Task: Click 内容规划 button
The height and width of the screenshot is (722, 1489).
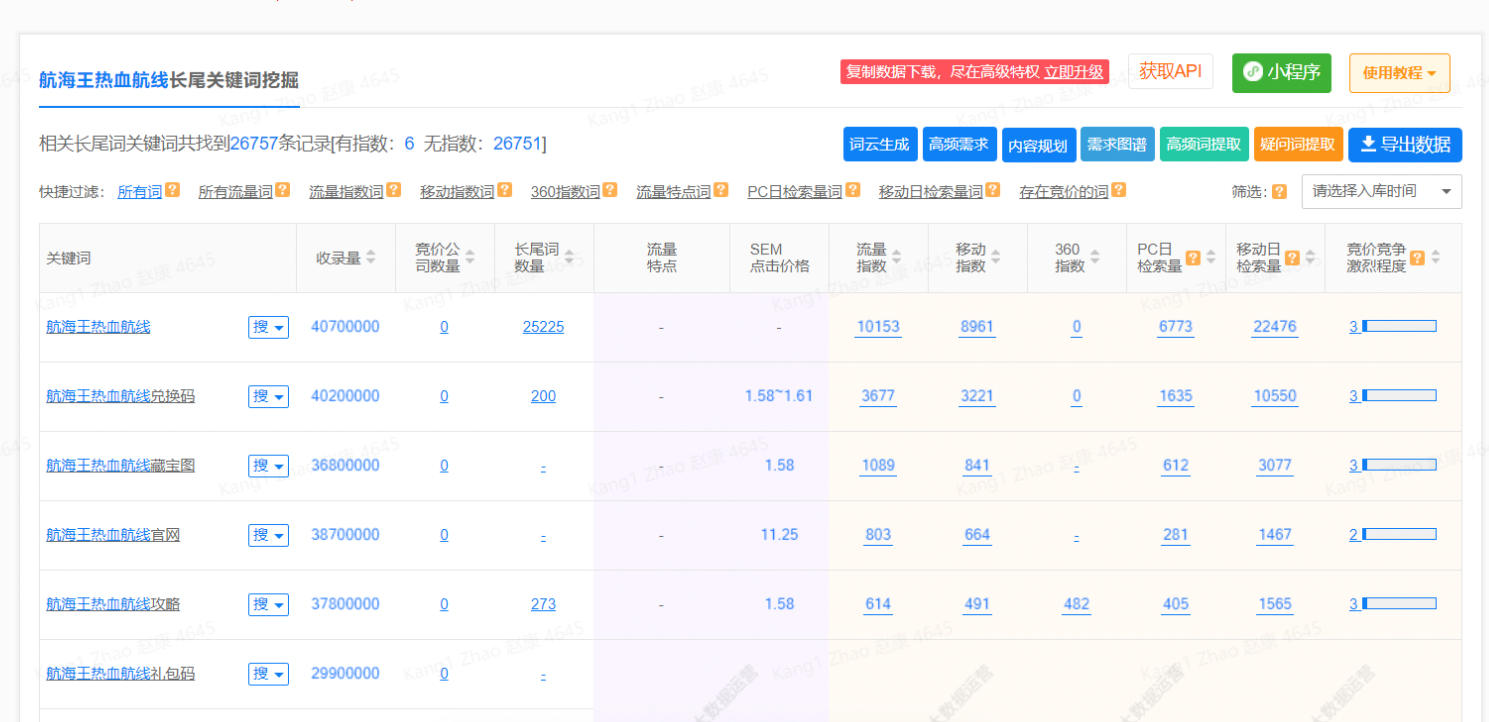Action: click(1039, 145)
